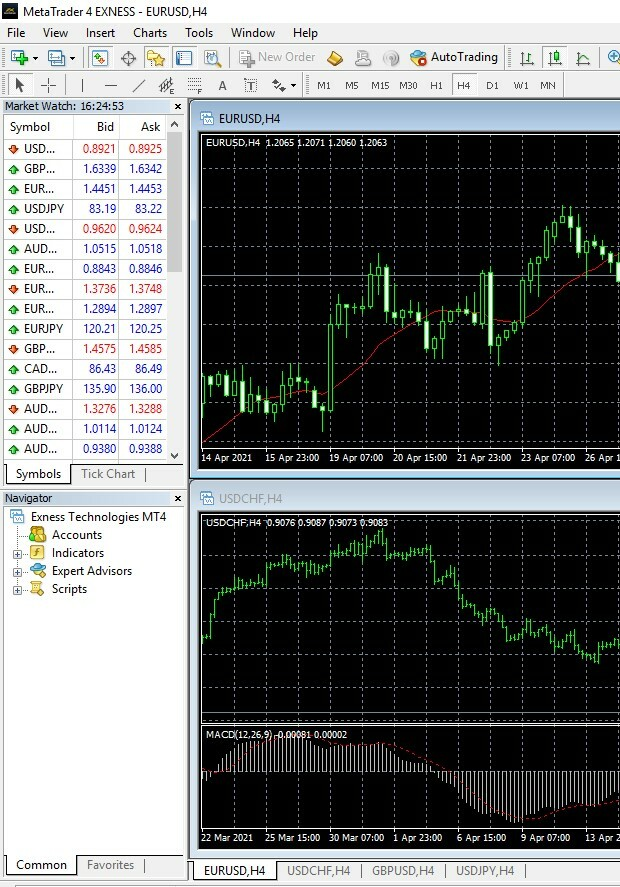
Task: Switch to the GBPUSD,H4 chart tab
Action: 403,871
